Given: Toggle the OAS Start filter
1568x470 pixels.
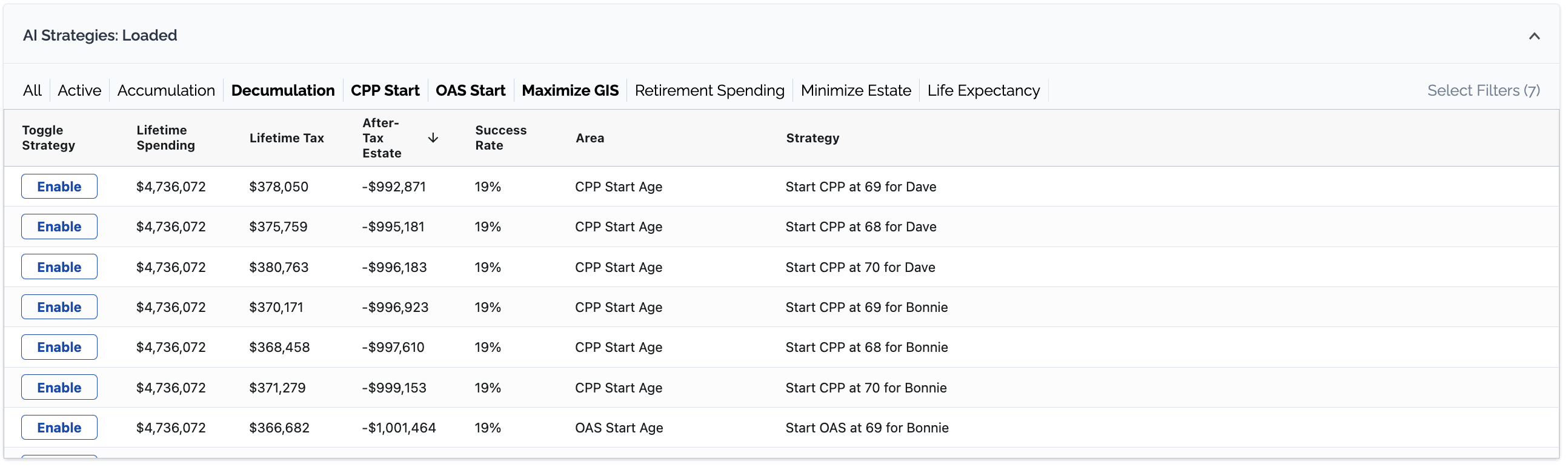Looking at the screenshot, I should [470, 90].
